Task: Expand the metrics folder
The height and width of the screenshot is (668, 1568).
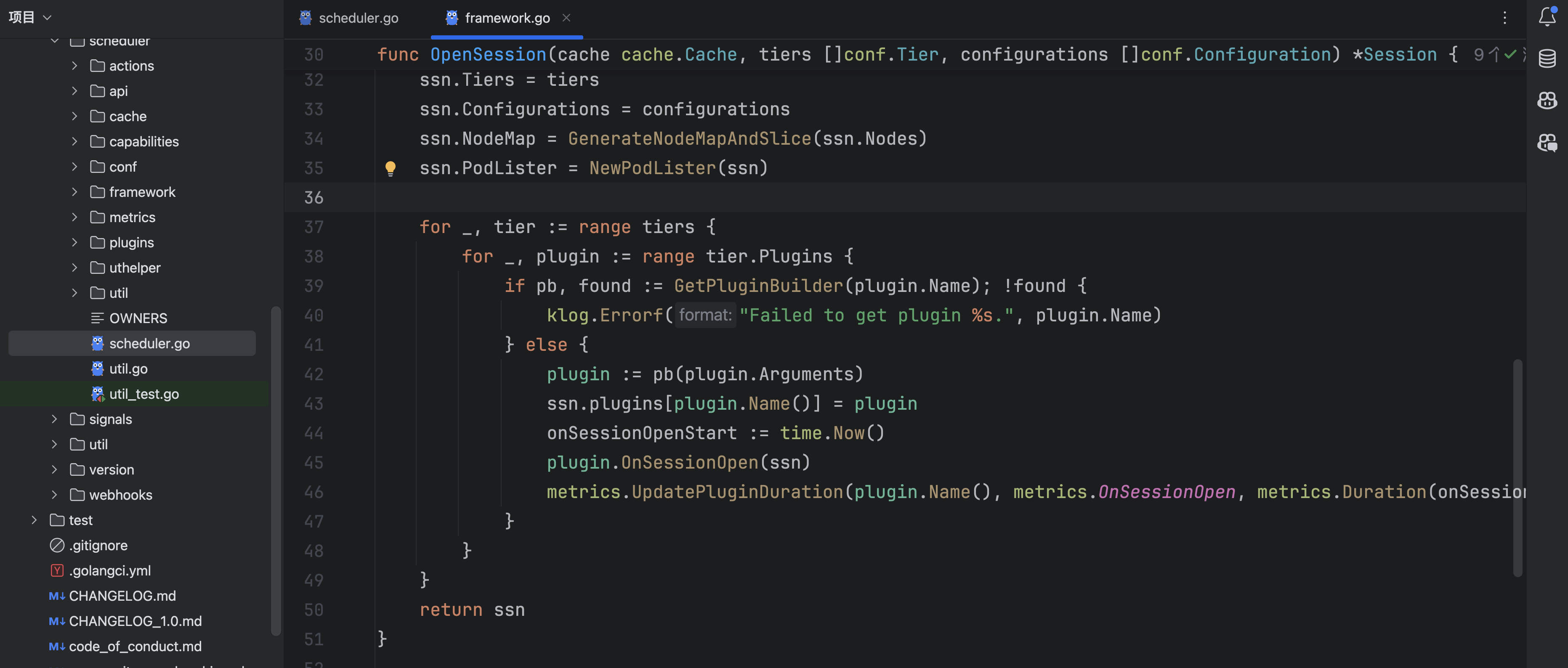Action: [75, 217]
